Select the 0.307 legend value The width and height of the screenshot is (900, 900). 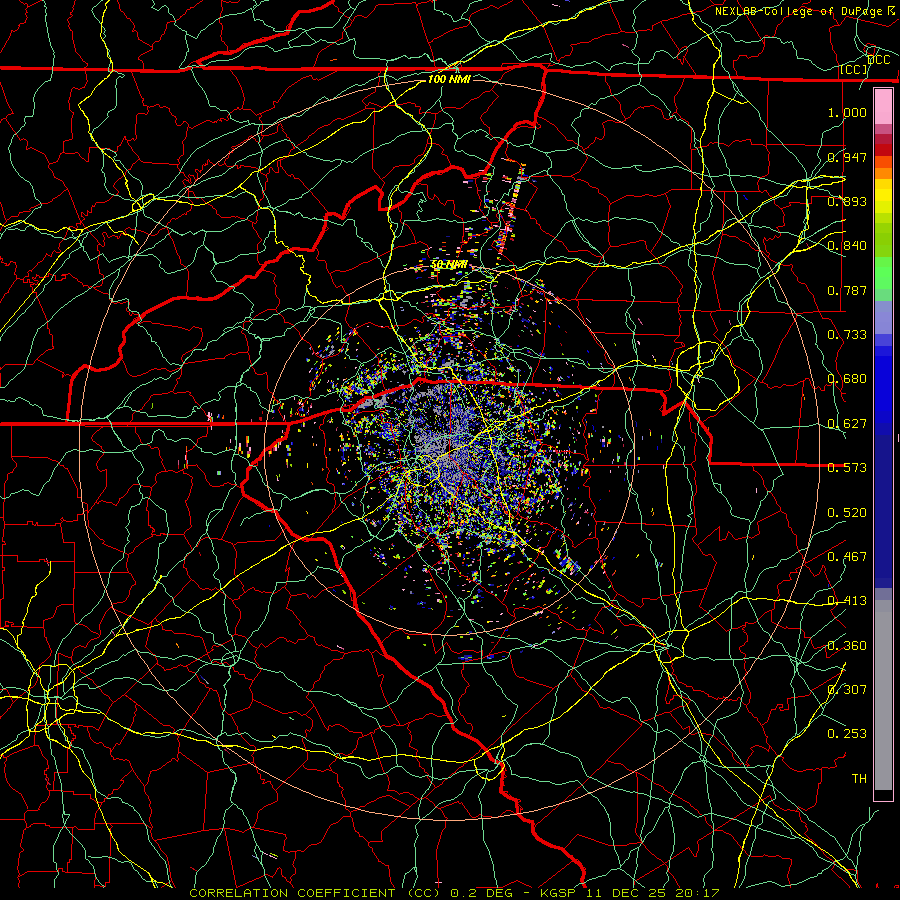pos(847,690)
